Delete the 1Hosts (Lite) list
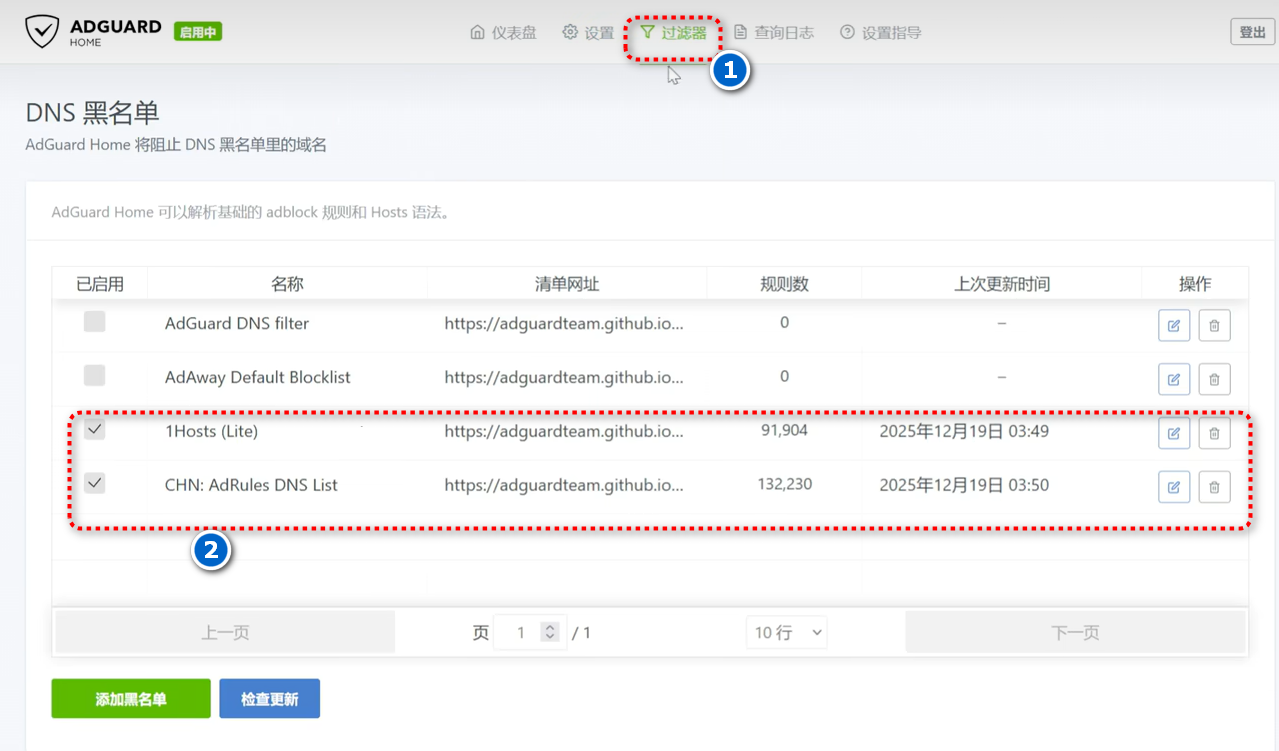1279x751 pixels. point(1214,433)
